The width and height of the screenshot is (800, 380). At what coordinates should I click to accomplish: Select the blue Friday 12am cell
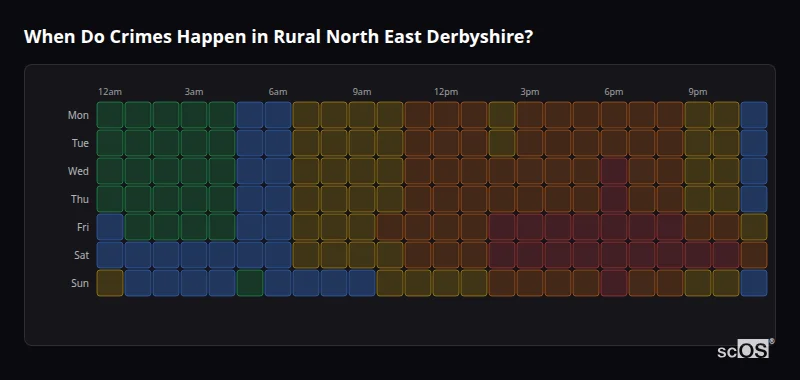110,227
